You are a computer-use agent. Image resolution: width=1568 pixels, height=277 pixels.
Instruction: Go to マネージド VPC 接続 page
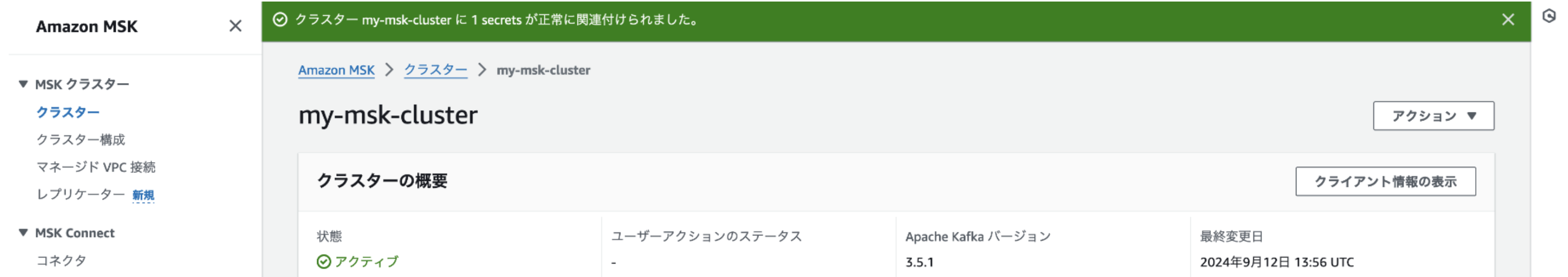95,167
